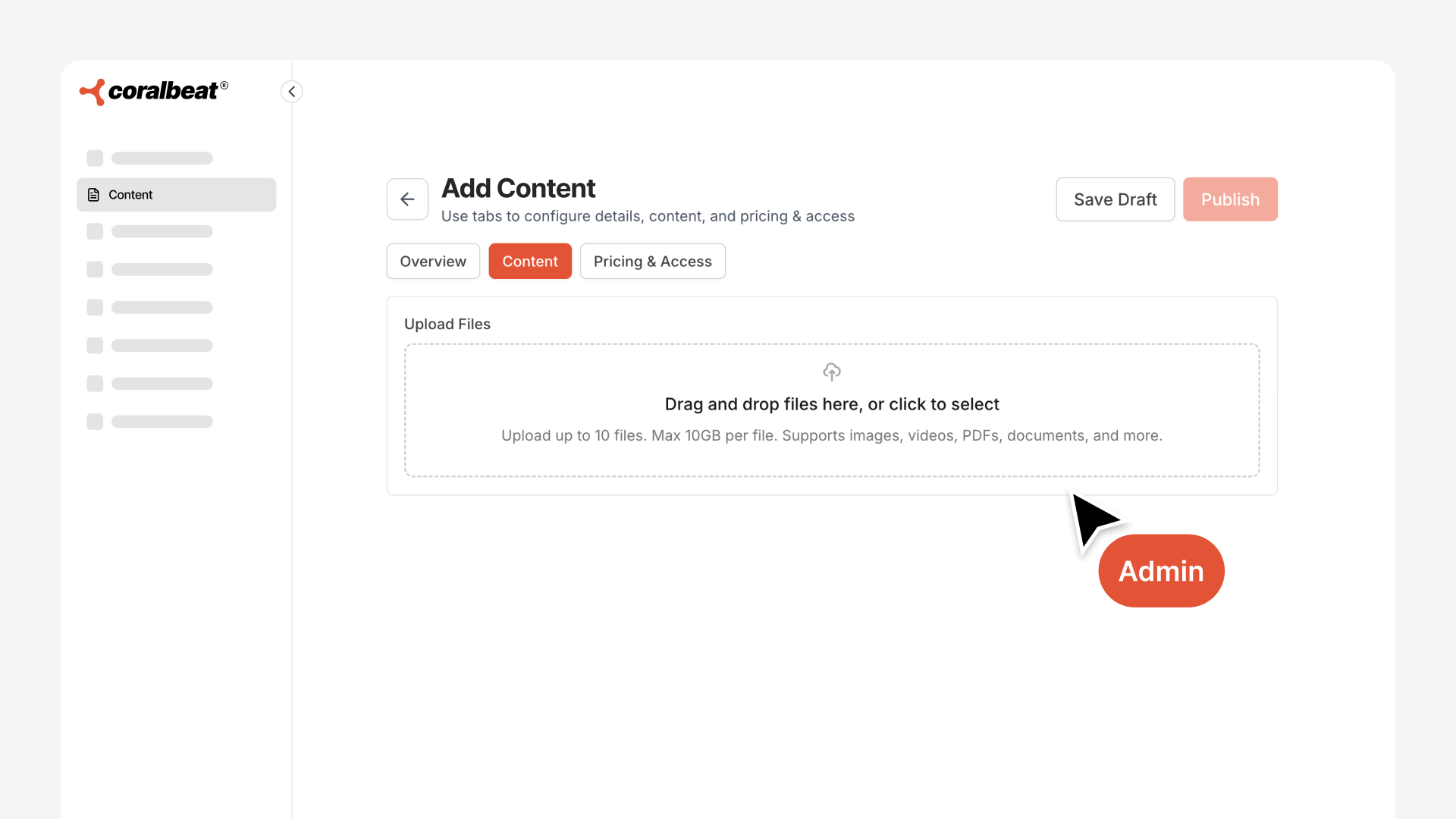
Task: Click the coralbeat logo
Action: [154, 92]
